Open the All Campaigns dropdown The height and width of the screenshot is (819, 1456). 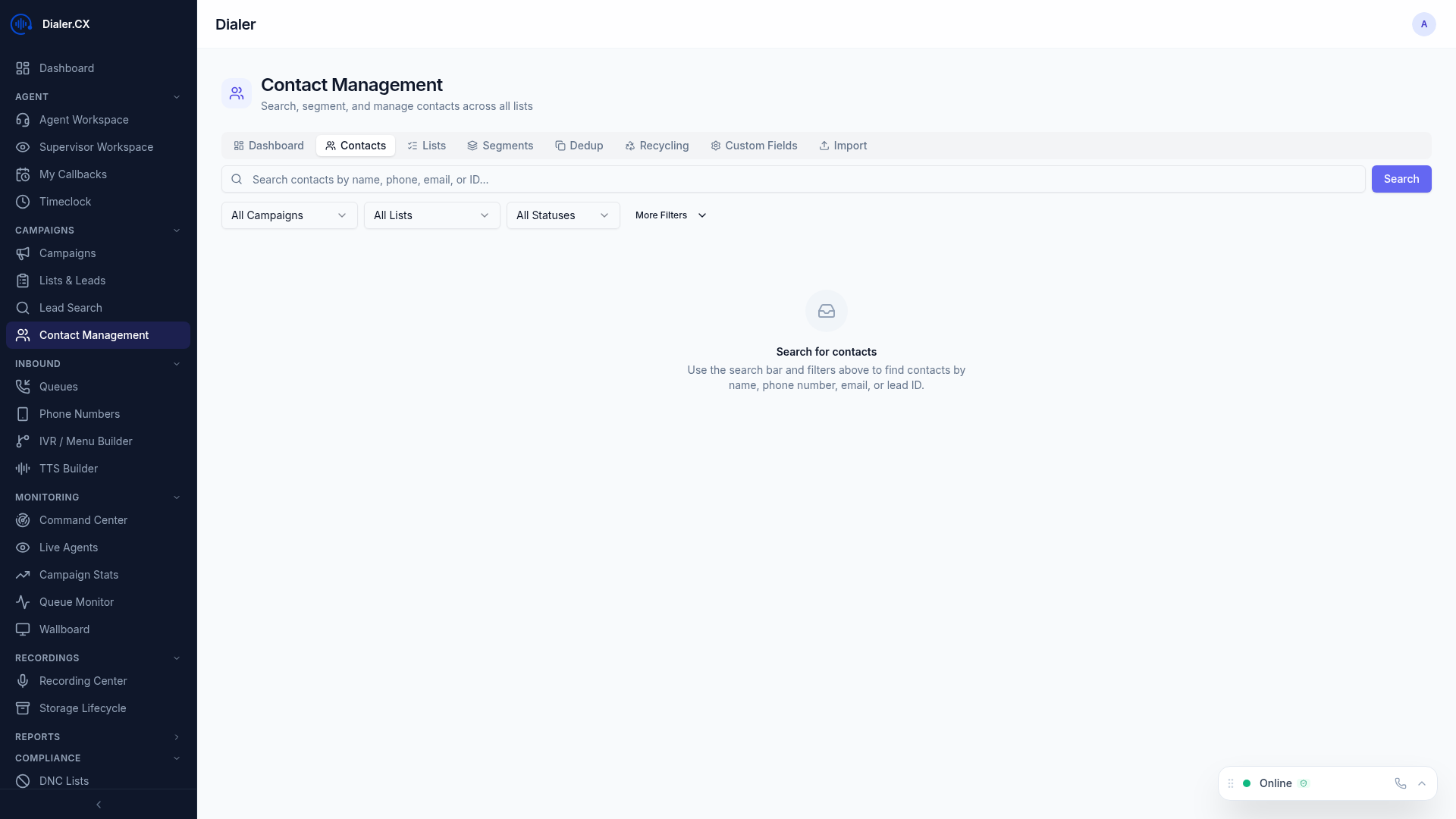(288, 215)
